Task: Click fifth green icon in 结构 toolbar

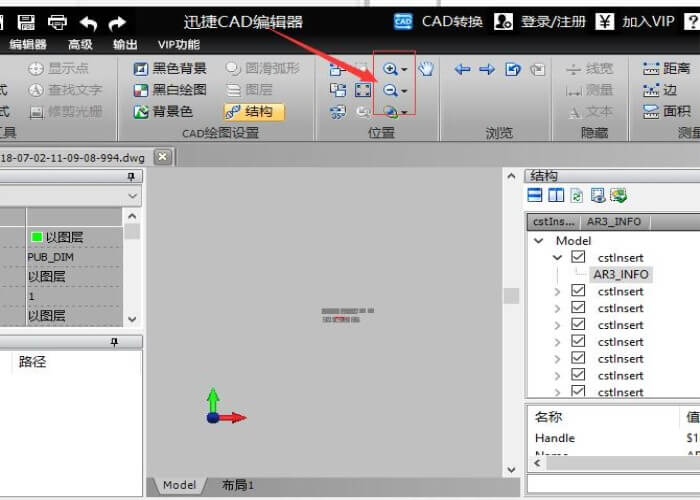Action: tap(619, 195)
